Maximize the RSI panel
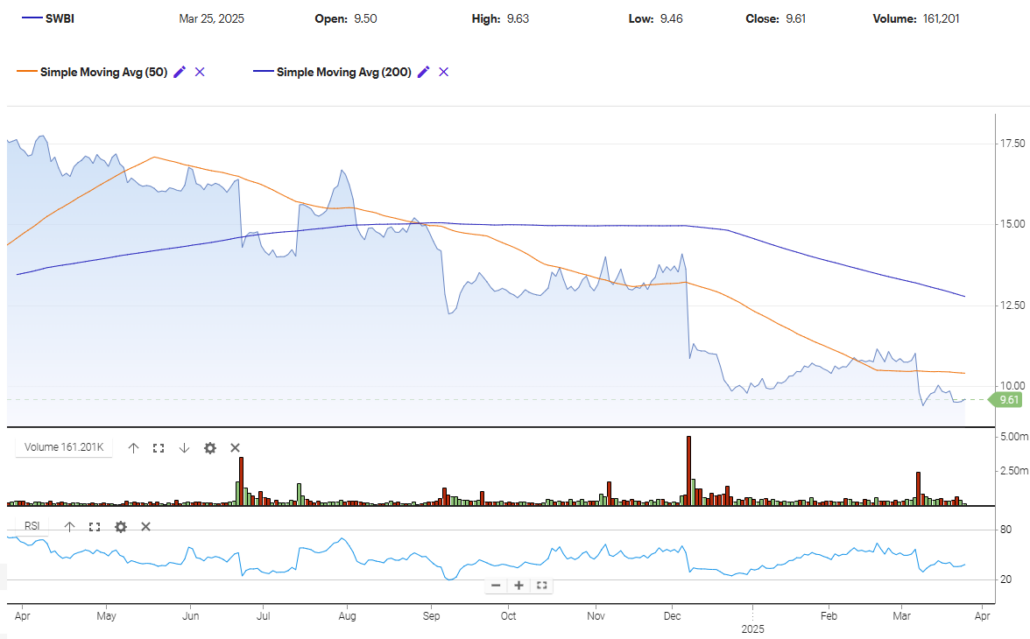Screen dimensions: 1030x639 (95, 527)
